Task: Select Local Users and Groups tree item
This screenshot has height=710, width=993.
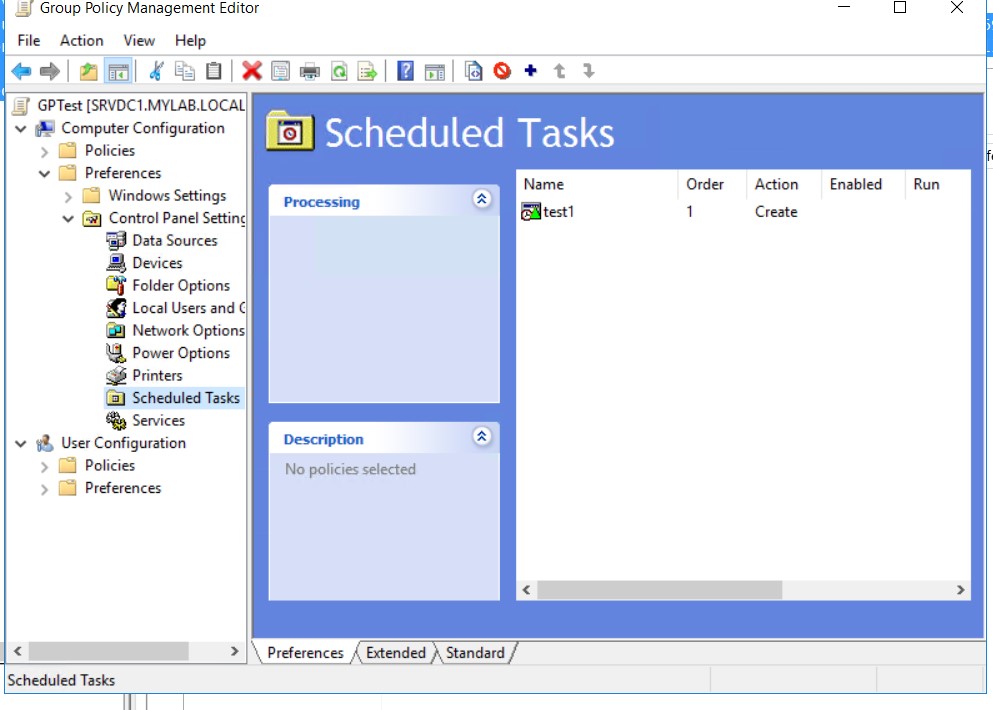Action: (x=188, y=308)
